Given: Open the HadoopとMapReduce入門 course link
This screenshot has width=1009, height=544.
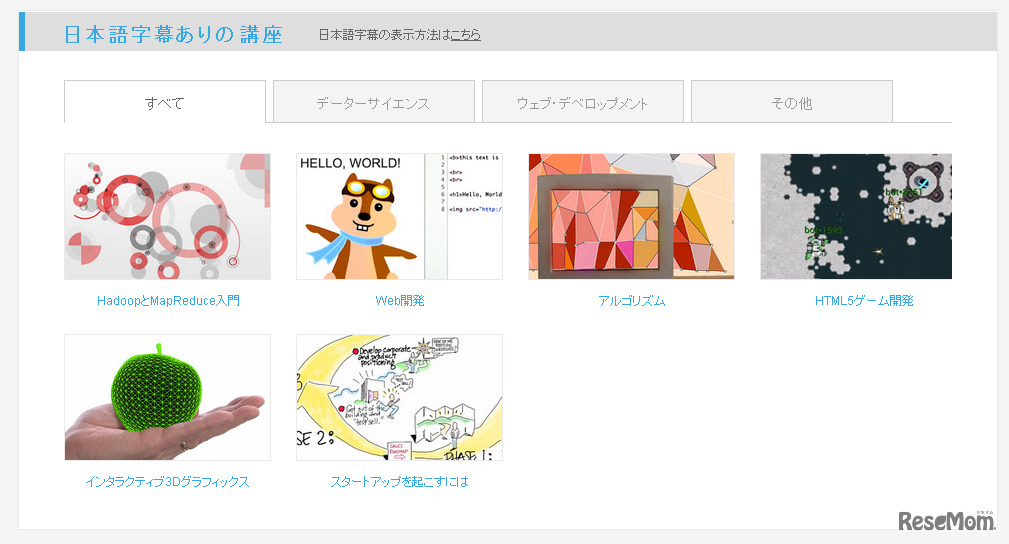Looking at the screenshot, I should pyautogui.click(x=168, y=301).
